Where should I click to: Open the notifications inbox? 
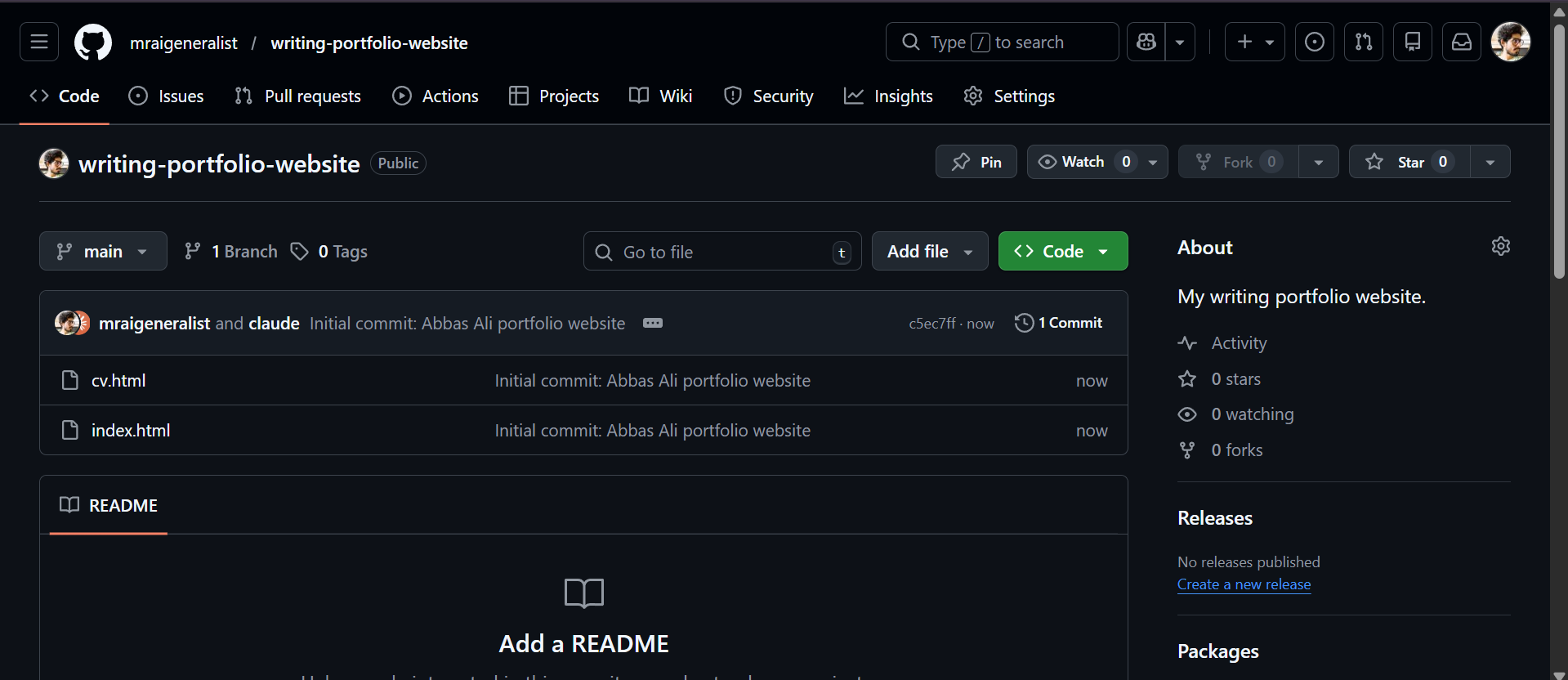click(x=1462, y=42)
